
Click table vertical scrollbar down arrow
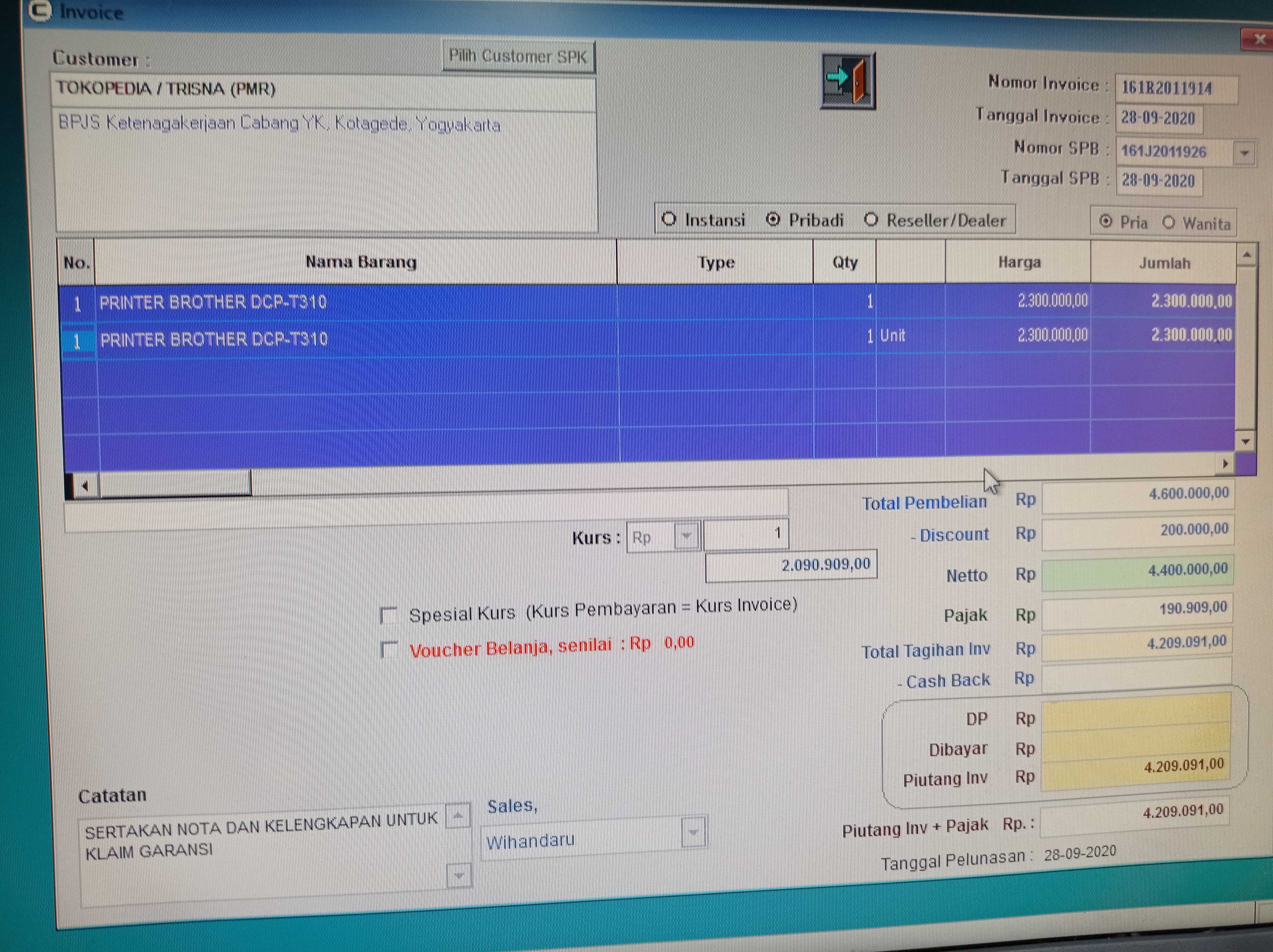tap(1245, 442)
